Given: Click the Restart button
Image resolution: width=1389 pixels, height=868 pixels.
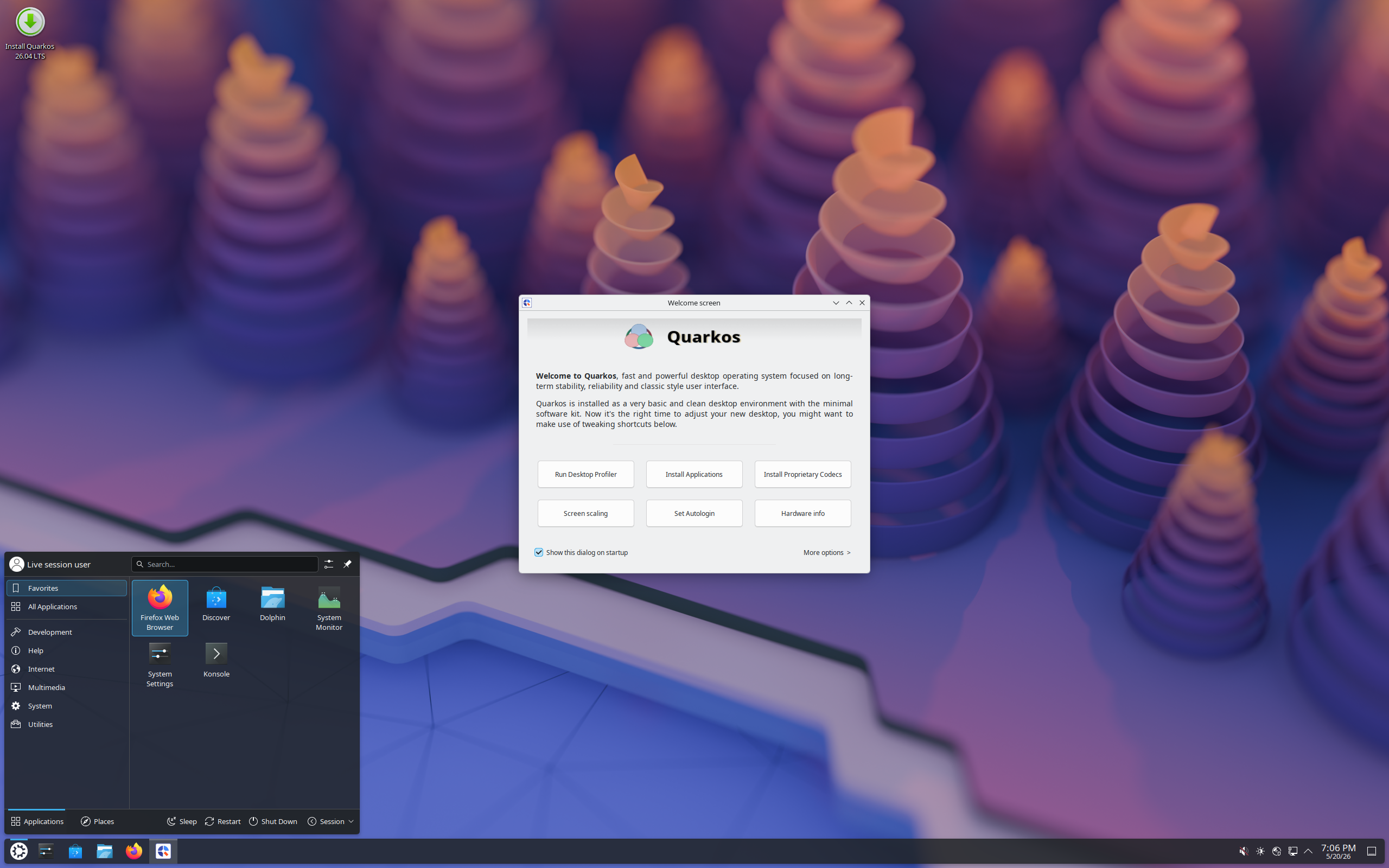Looking at the screenshot, I should (222, 821).
